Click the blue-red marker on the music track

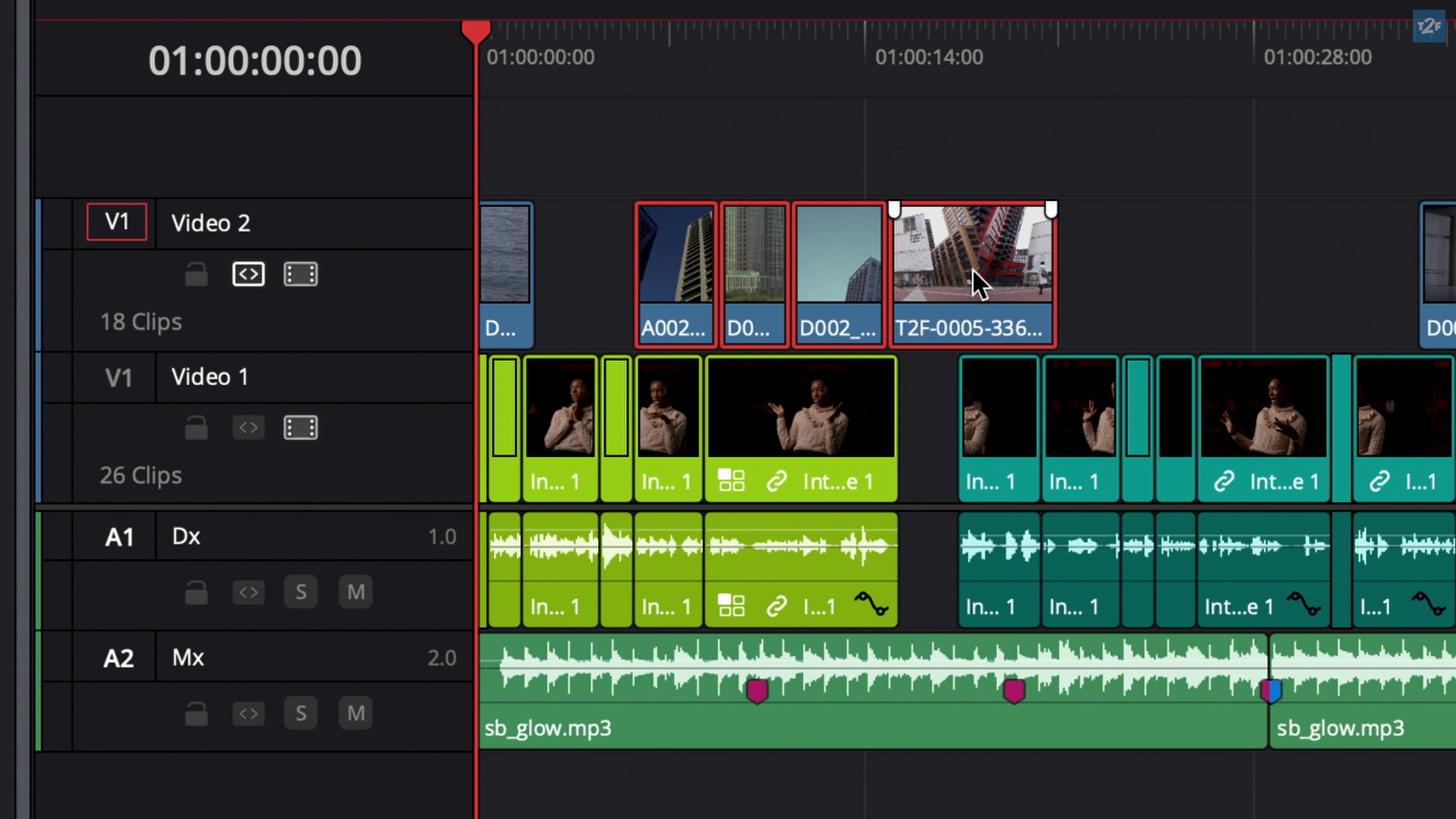point(1271,691)
